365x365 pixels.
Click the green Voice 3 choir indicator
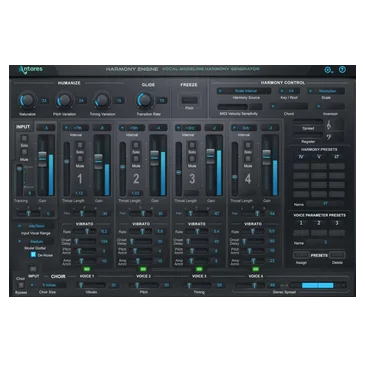click(x=199, y=269)
